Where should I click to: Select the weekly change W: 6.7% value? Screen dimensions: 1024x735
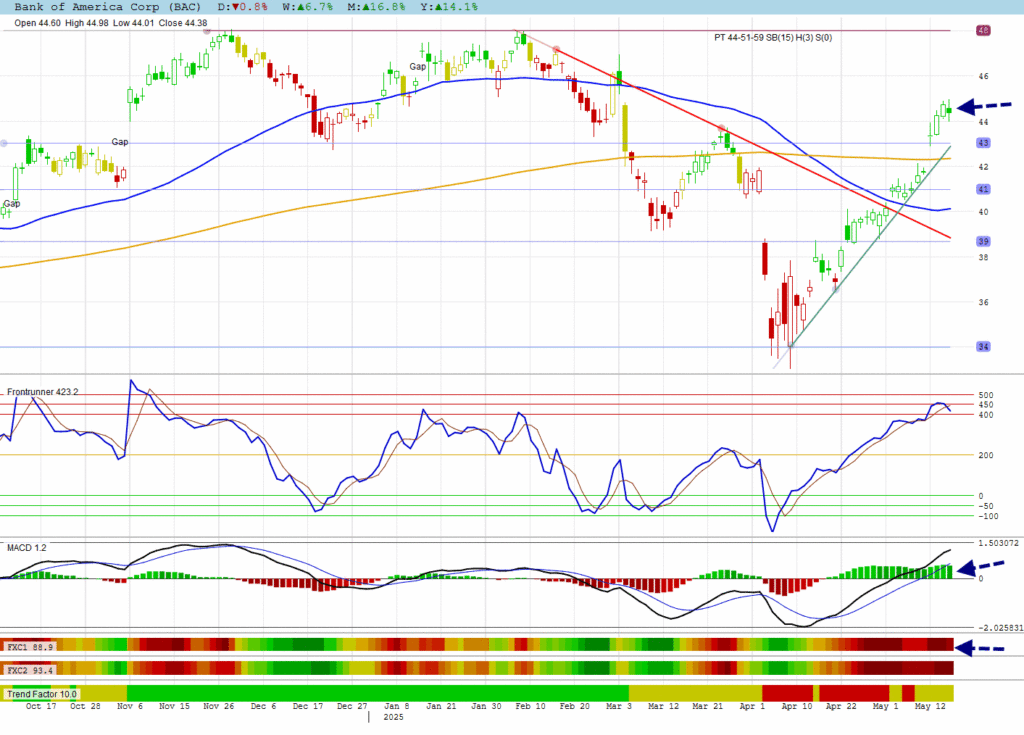(308, 7)
